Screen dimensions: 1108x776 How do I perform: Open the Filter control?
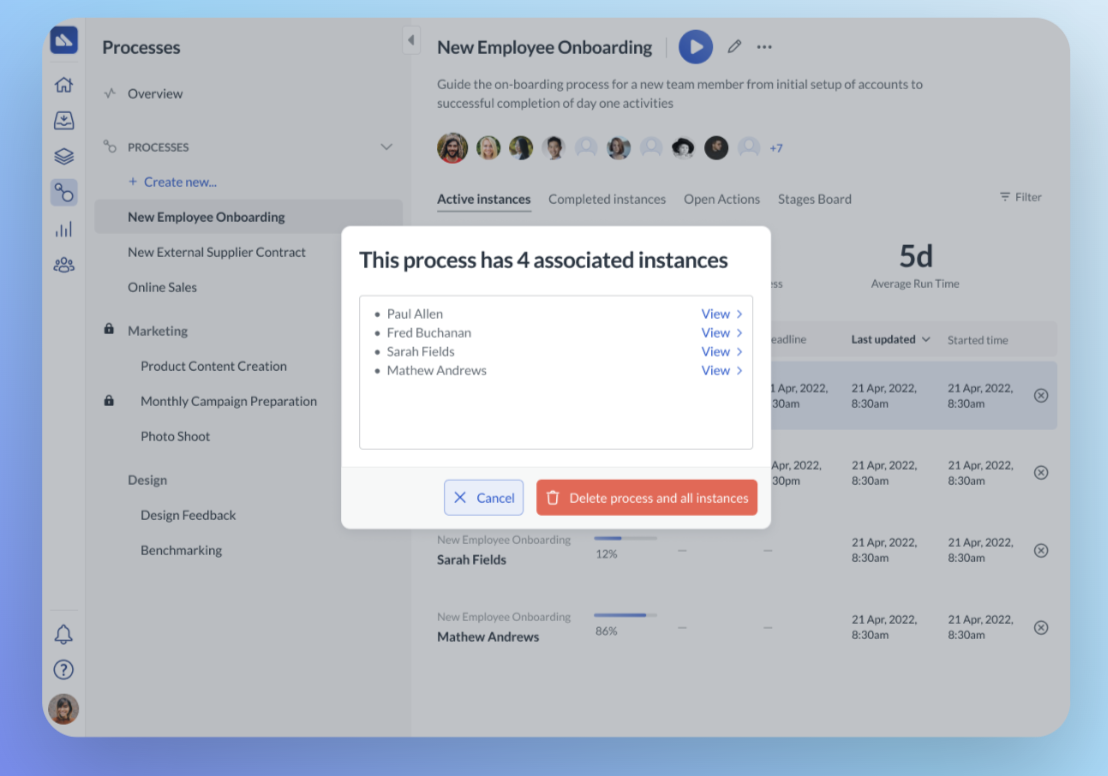click(1020, 197)
